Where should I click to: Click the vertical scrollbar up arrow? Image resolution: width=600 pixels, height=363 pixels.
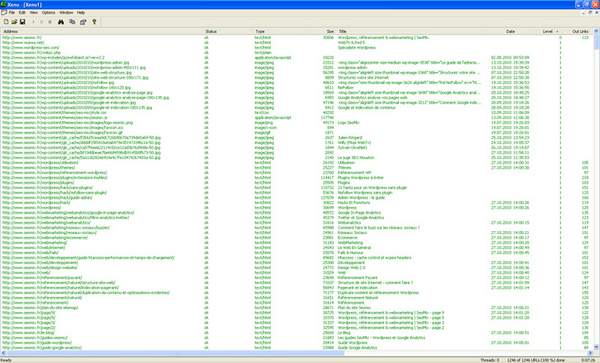(597, 31)
